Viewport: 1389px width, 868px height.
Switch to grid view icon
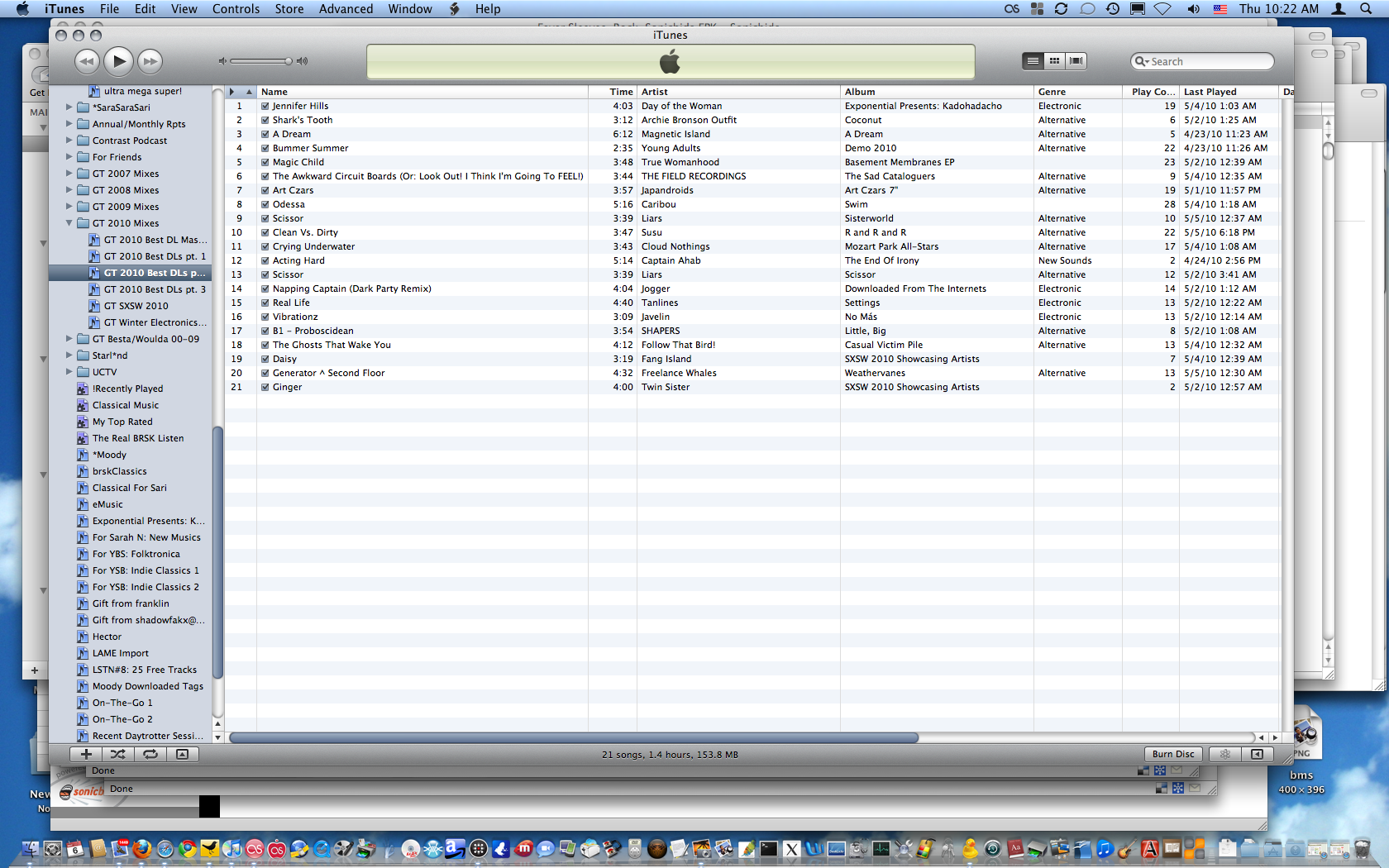1054,60
